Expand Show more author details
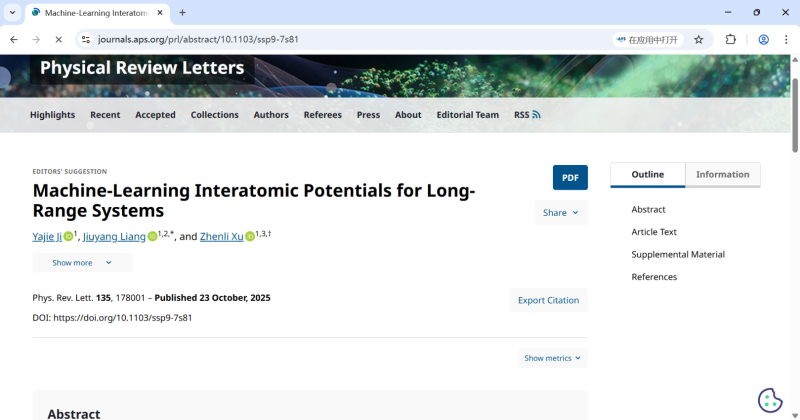Image resolution: width=800 pixels, height=420 pixels. [x=82, y=262]
